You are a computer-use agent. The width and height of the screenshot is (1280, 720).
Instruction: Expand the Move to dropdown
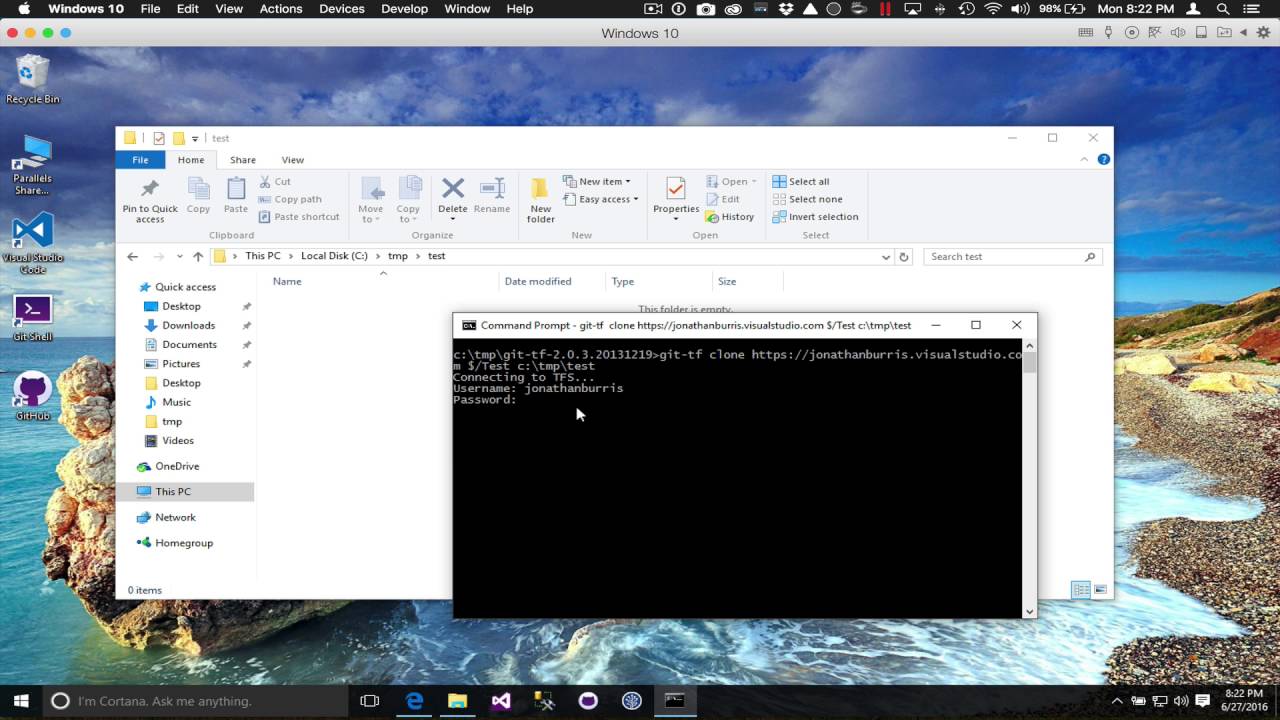coord(371,214)
